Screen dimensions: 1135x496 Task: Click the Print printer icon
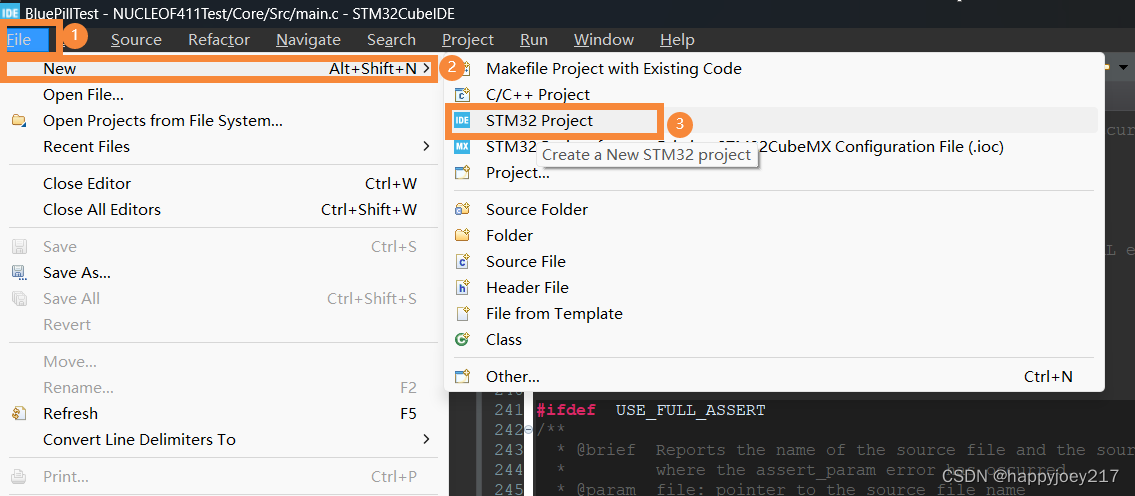pyautogui.click(x=20, y=477)
